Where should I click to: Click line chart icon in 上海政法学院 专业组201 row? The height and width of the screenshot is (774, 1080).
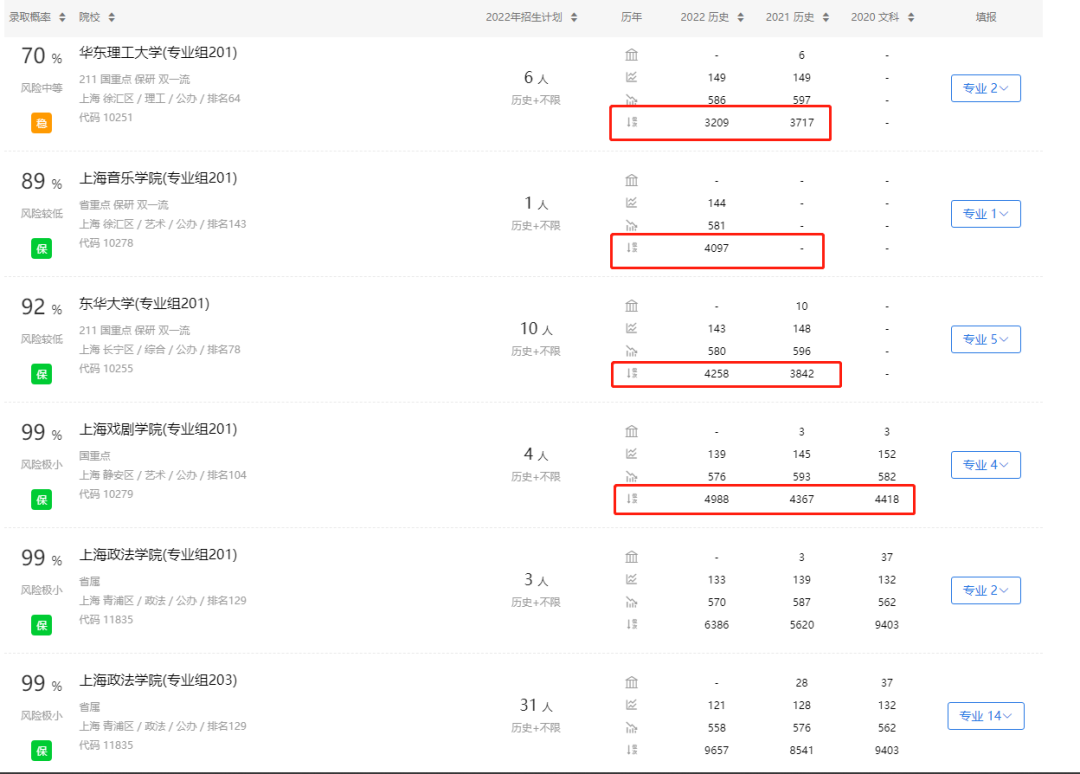pos(631,579)
